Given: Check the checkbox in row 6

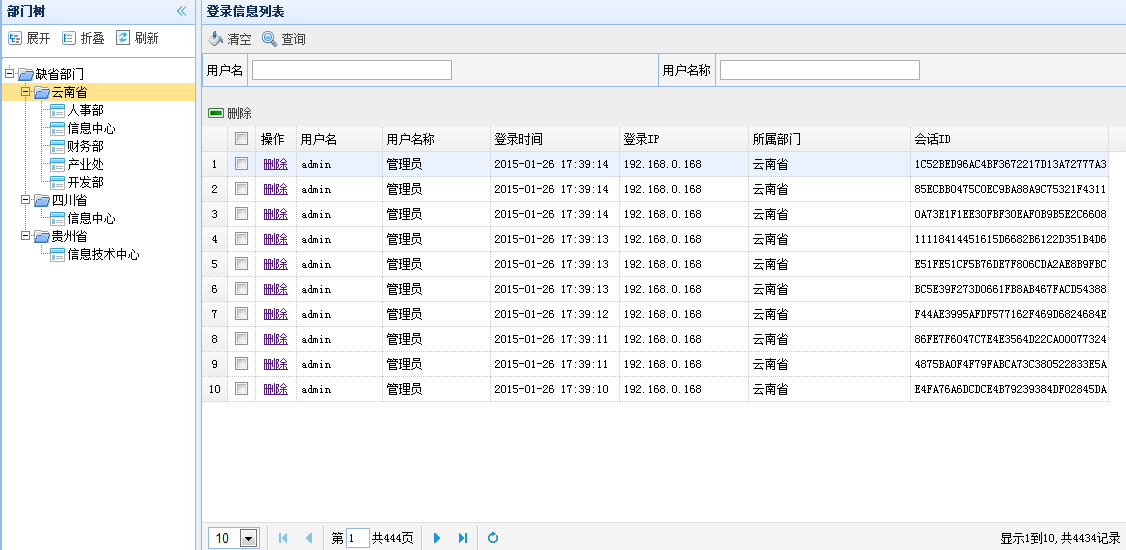Looking at the screenshot, I should pyautogui.click(x=241, y=289).
